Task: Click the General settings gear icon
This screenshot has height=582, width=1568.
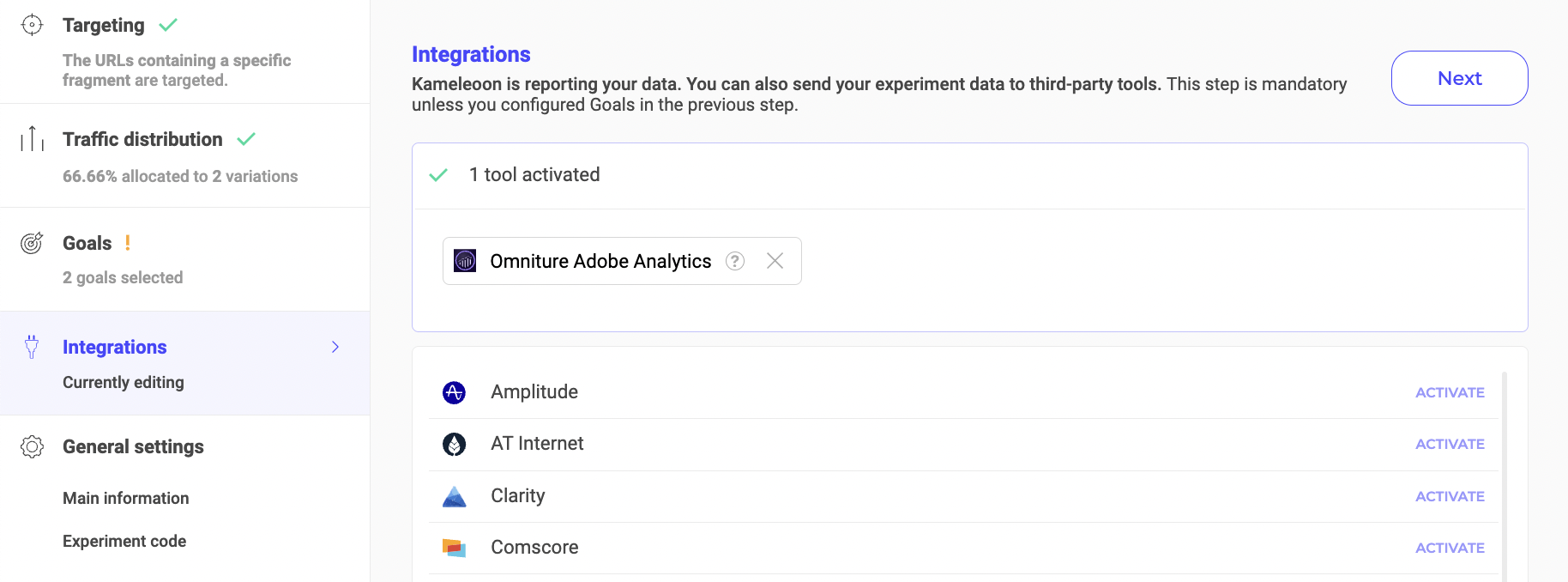Action: point(32,446)
